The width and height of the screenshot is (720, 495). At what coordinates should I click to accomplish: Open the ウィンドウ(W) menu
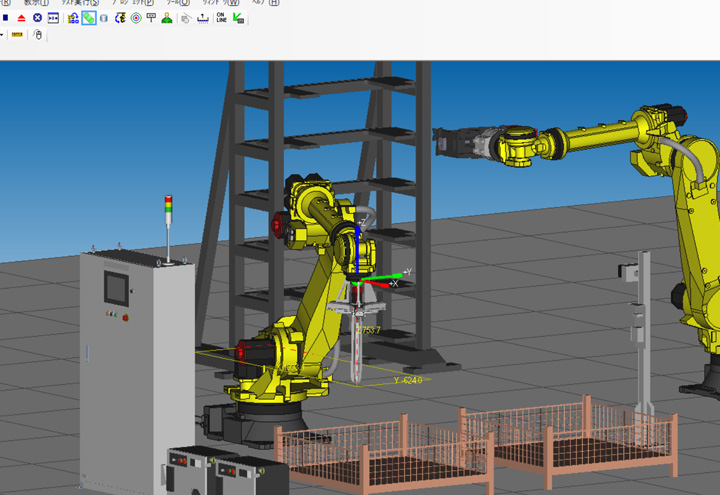tap(221, 2)
